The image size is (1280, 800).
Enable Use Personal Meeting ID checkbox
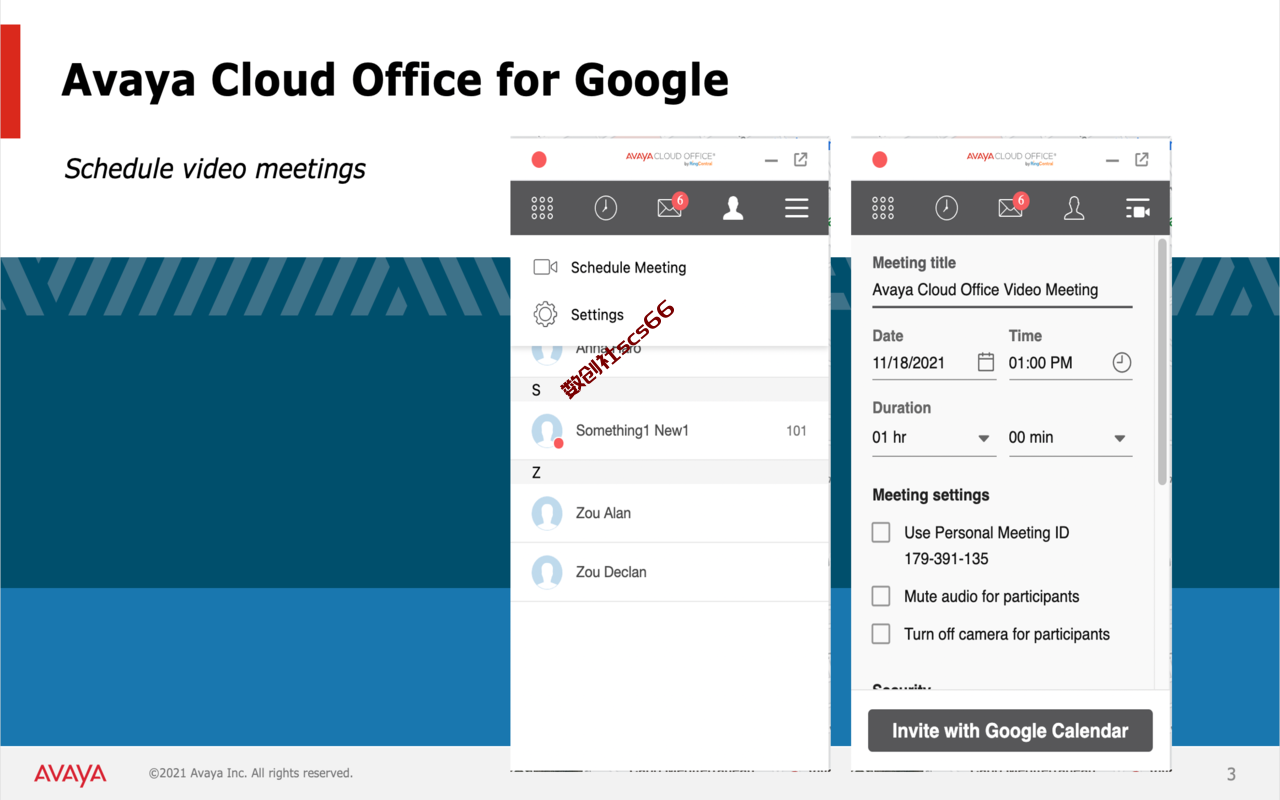click(881, 533)
